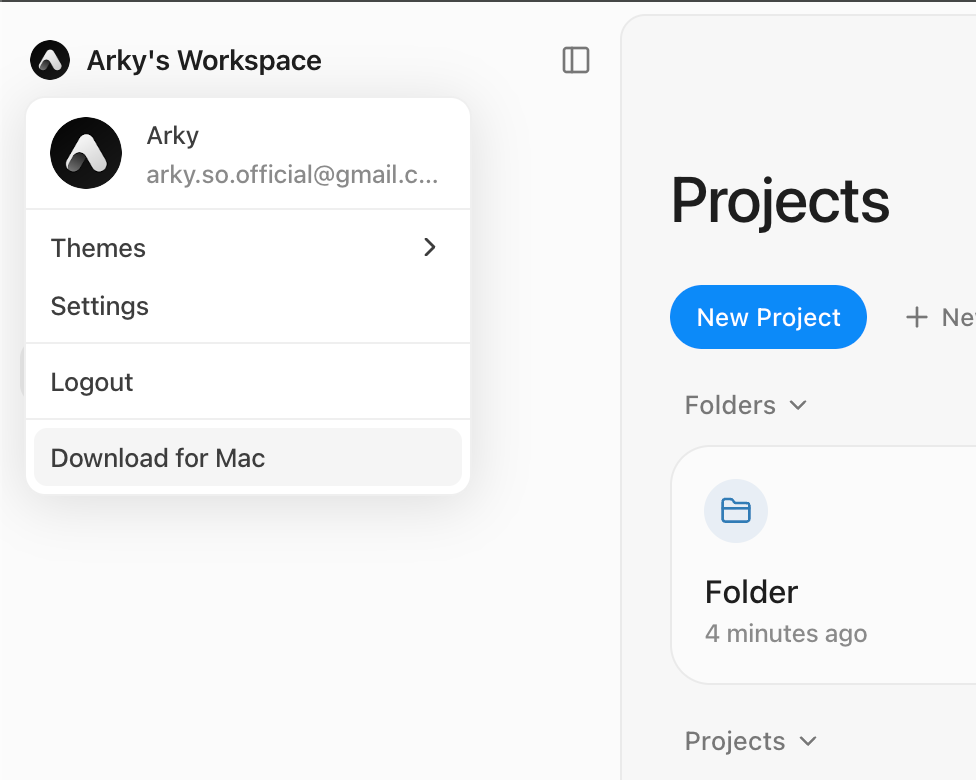Viewport: 976px width, 780px height.
Task: Click Arky's Workspace title text
Action: point(204,61)
